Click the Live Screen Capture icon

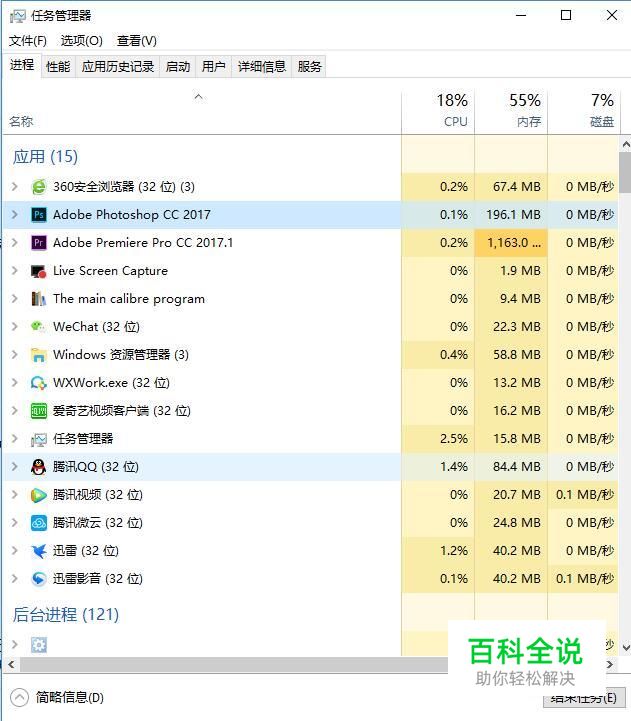[39, 271]
